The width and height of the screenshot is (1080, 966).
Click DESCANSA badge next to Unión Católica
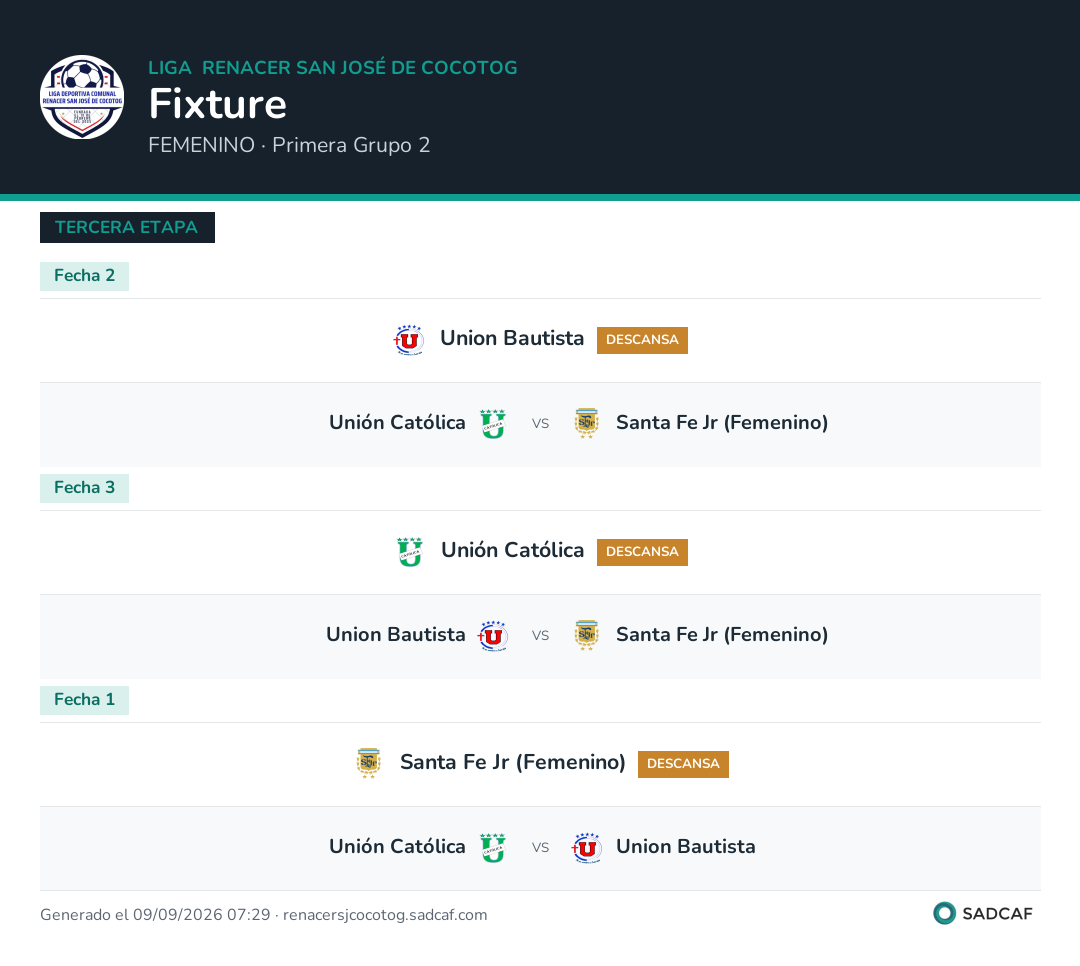click(x=642, y=552)
